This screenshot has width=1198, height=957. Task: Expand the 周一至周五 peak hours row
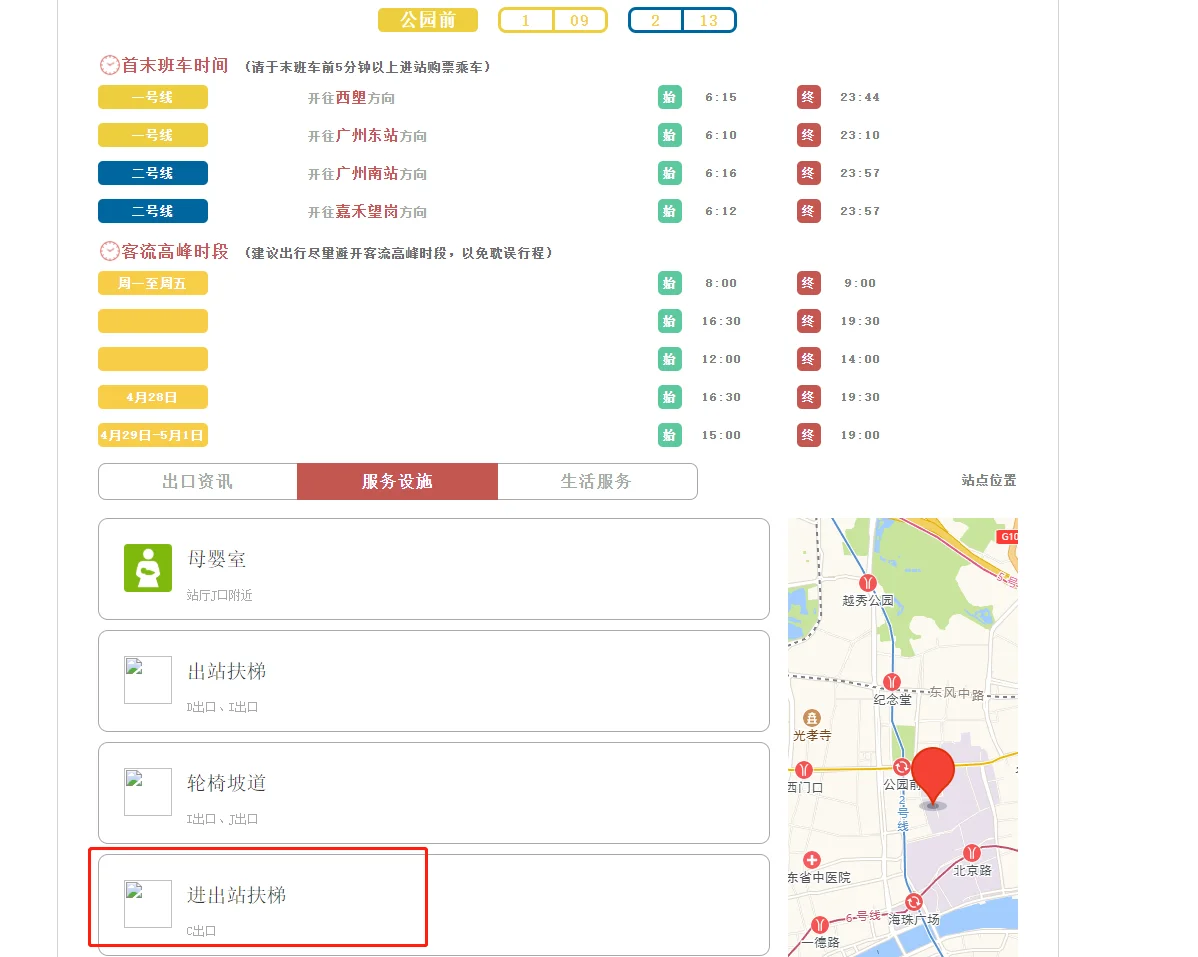[152, 283]
